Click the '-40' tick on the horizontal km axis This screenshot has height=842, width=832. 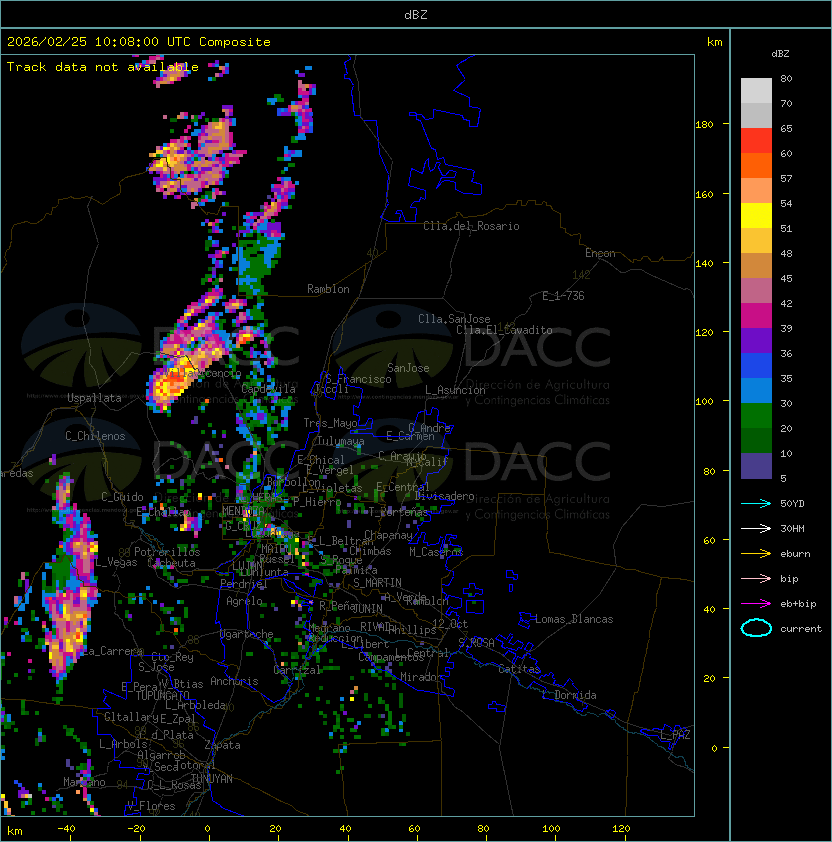[66, 829]
